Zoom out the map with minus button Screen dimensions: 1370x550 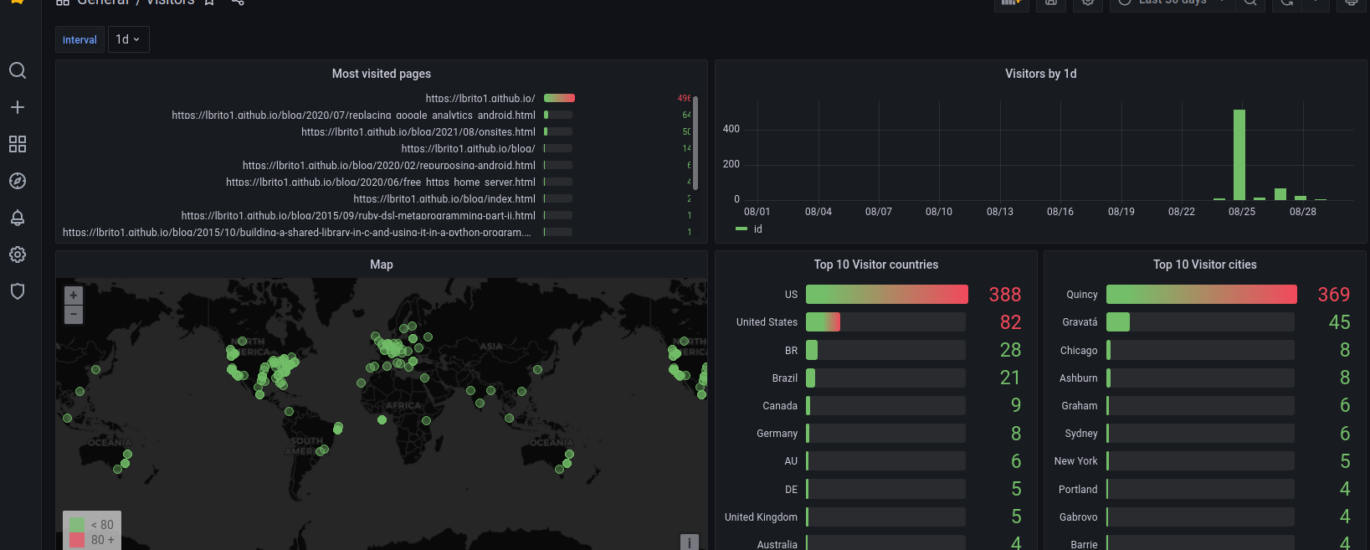point(73,314)
